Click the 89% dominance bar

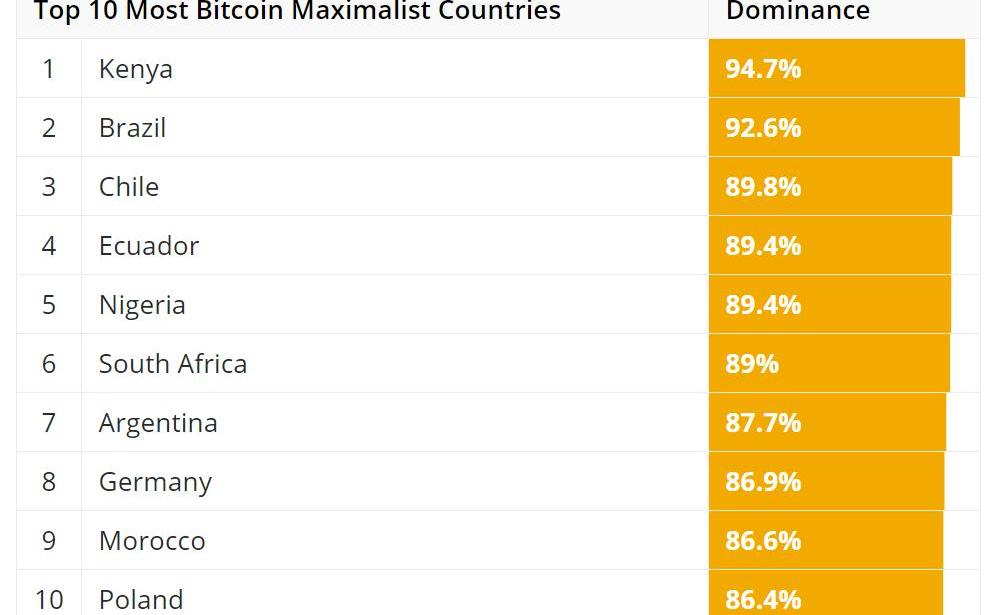coord(828,364)
